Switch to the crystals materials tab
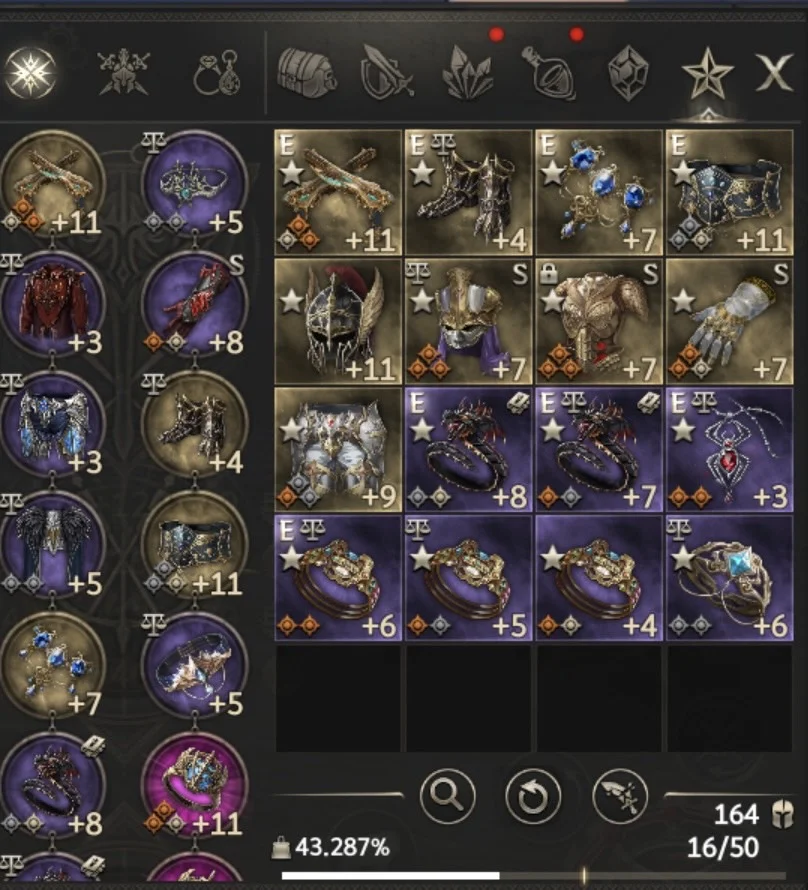Screen dimensions: 808x890 468,74
